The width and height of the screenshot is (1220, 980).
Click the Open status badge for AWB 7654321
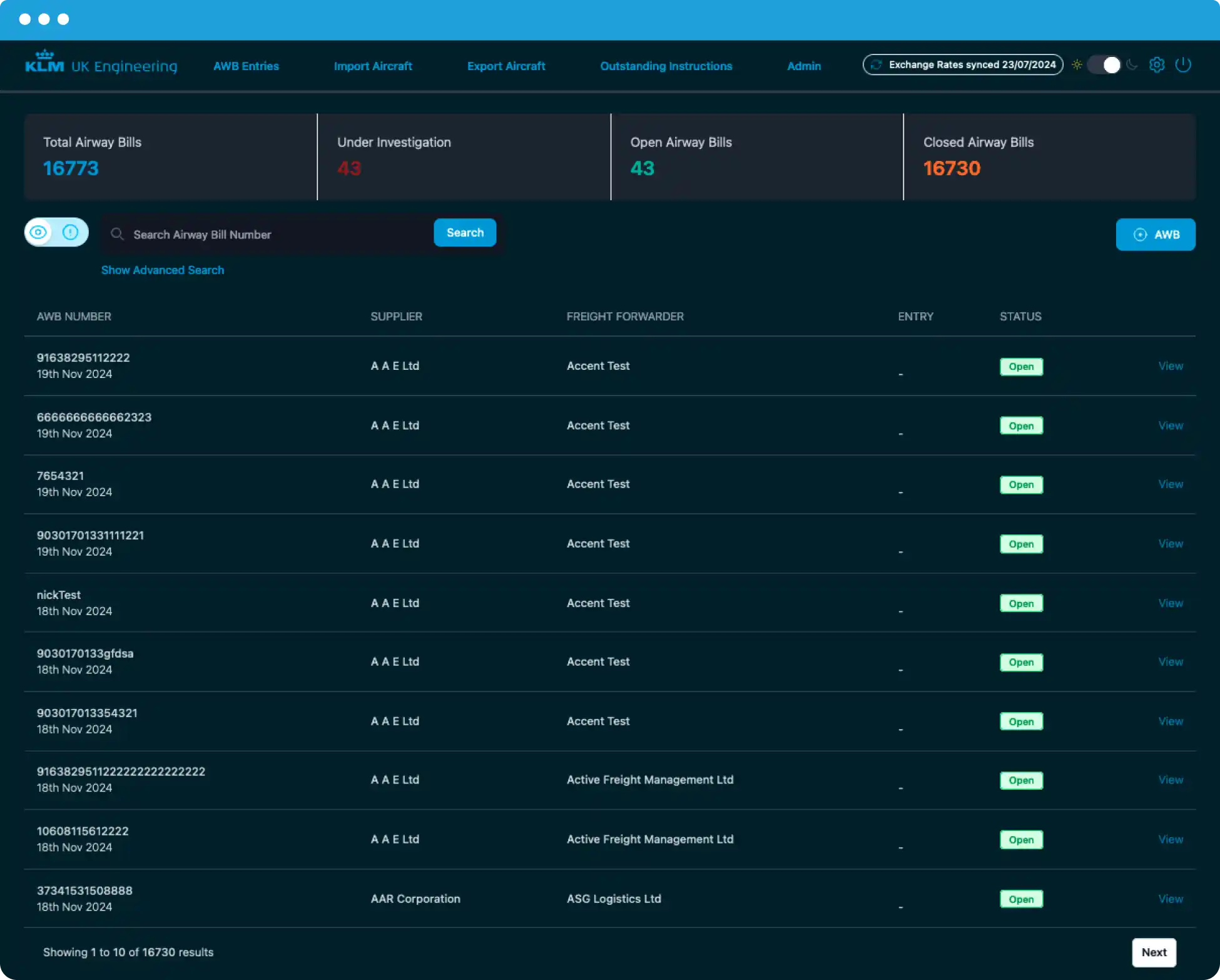pos(1020,484)
